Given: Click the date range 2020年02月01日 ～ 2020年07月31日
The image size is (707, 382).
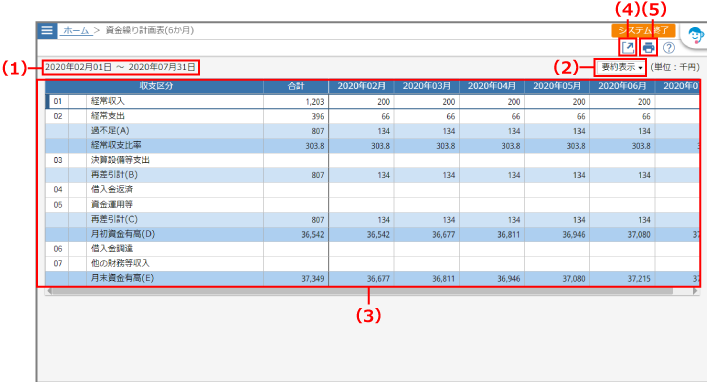Looking at the screenshot, I should [x=120, y=67].
